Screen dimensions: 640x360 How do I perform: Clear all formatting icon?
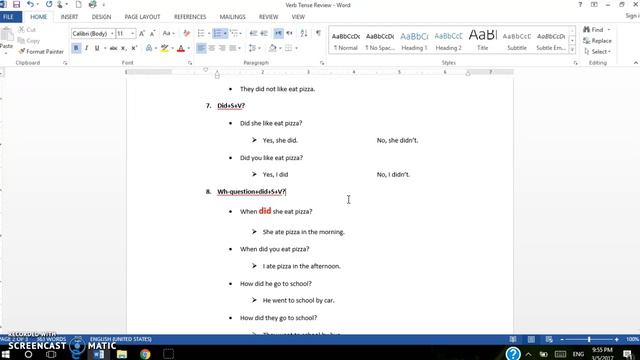[187, 33]
